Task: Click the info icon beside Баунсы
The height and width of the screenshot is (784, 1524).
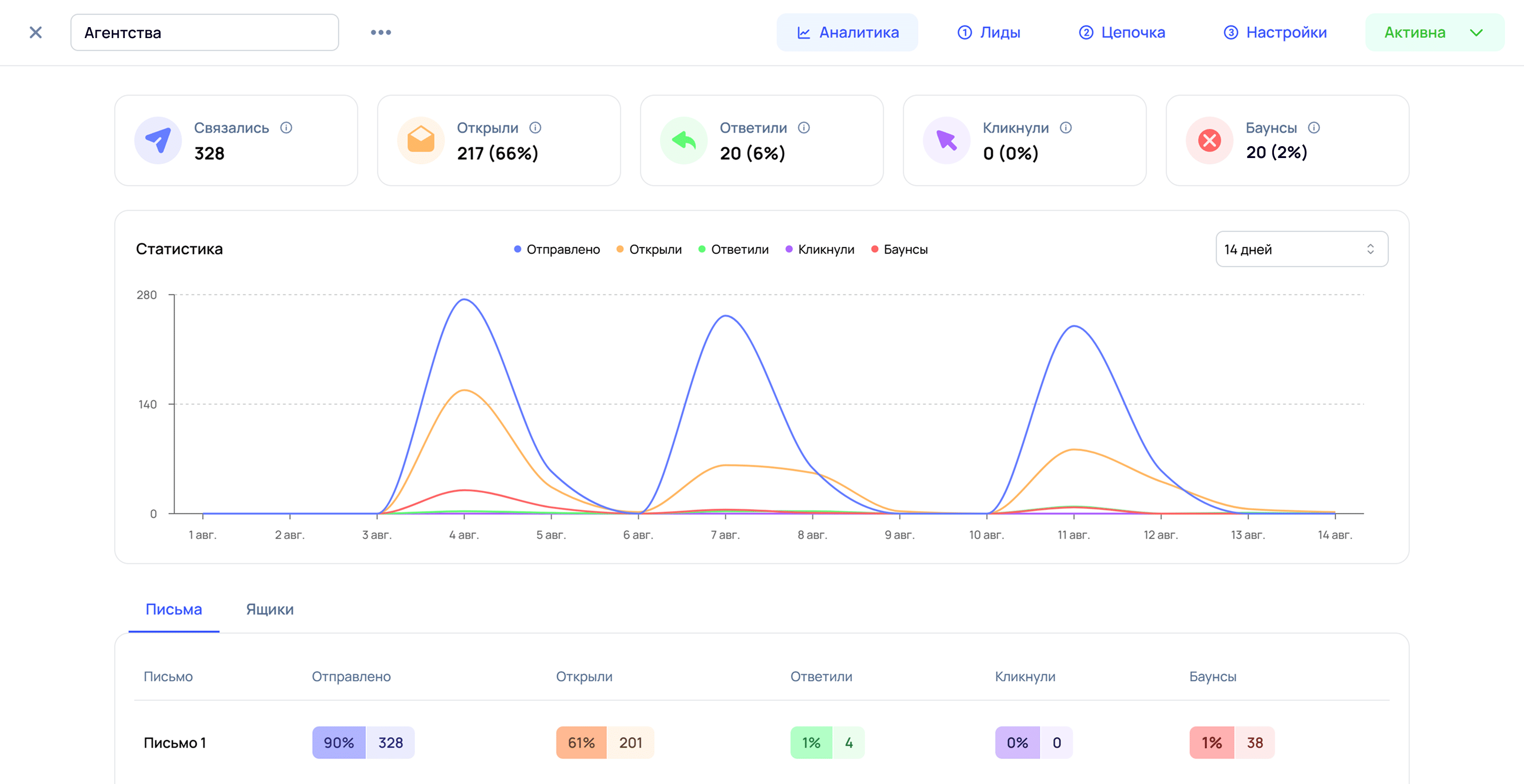Action: coord(1314,128)
